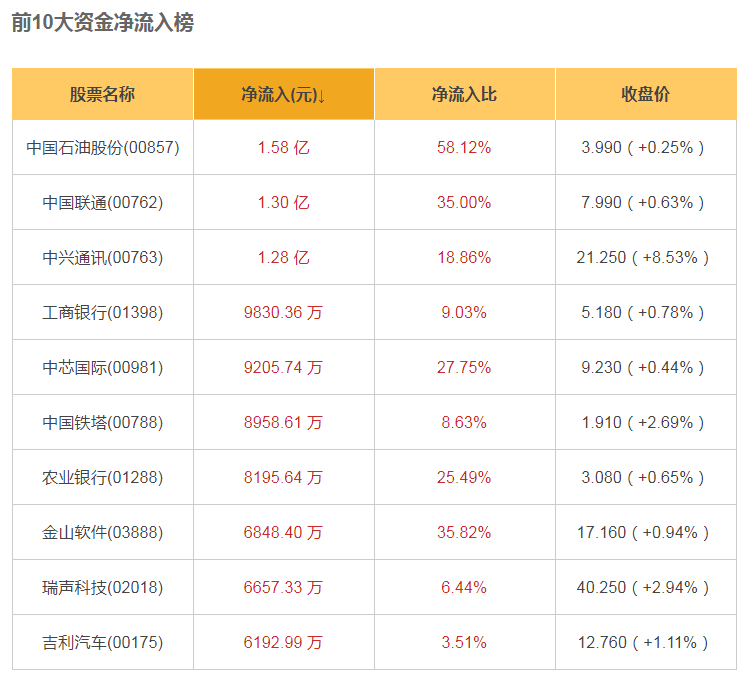
Task: Open 农业银行(01288) stock link
Action: coord(102,478)
